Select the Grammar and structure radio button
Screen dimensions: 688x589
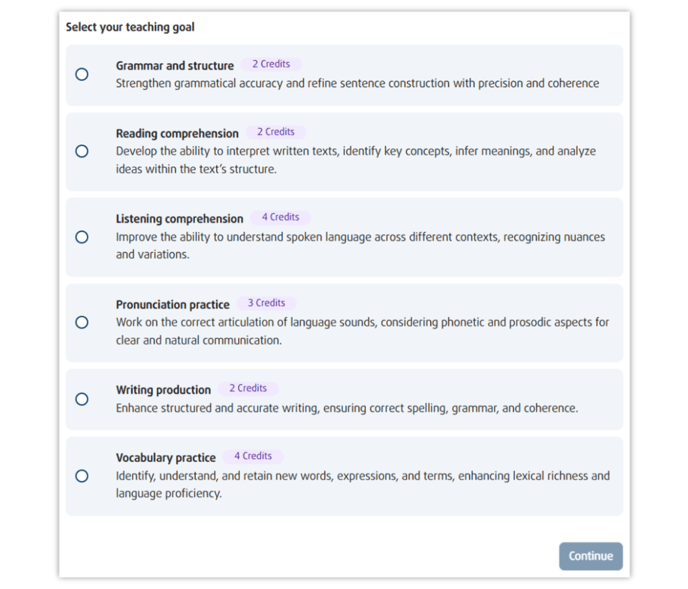pyautogui.click(x=82, y=74)
